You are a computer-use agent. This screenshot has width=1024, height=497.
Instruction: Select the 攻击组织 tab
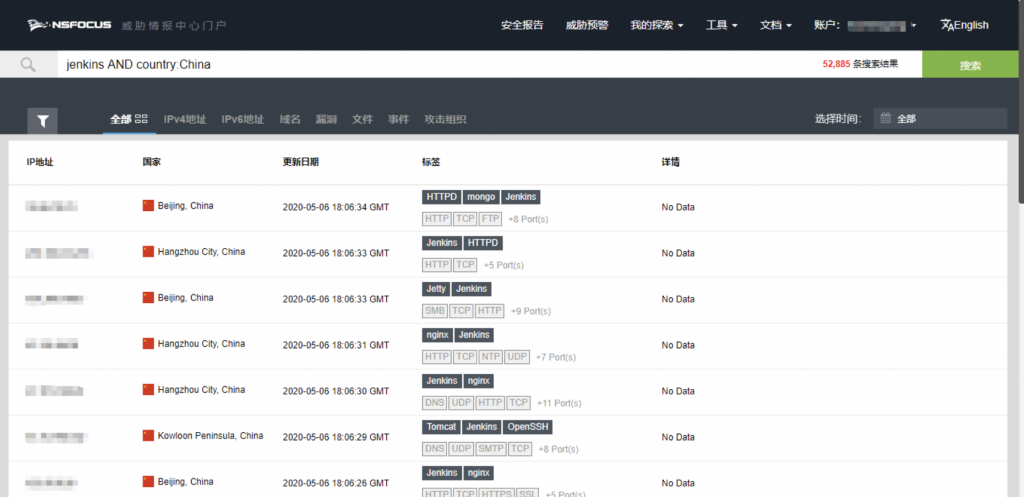click(445, 119)
